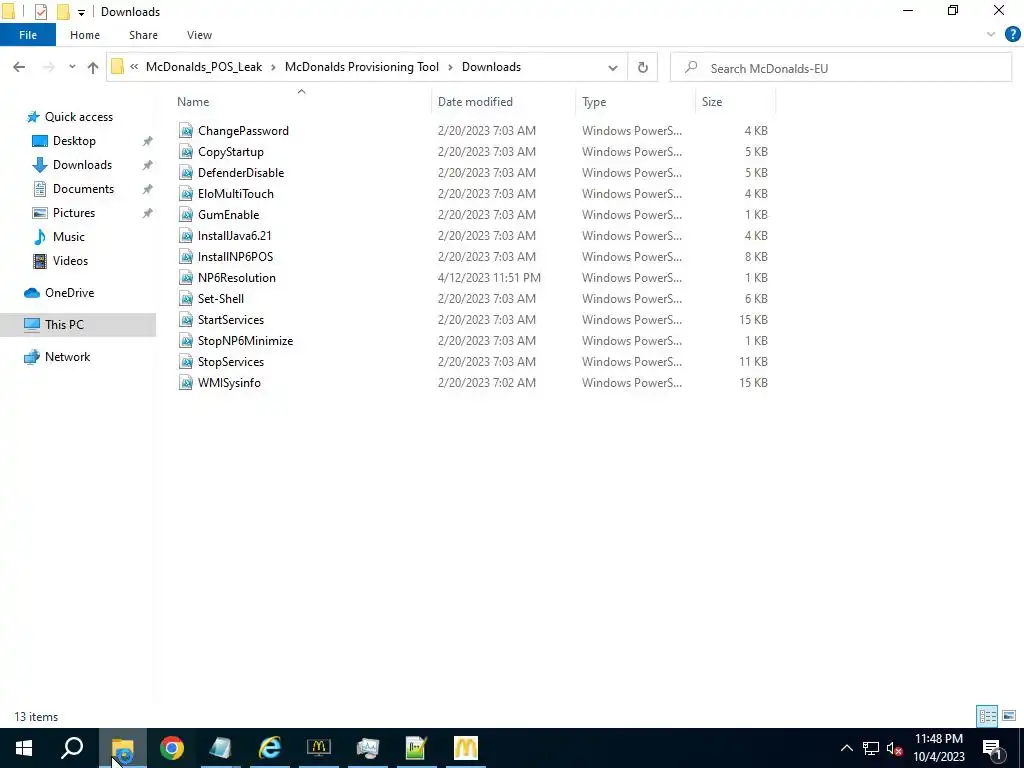Sort by the Name column header
This screenshot has width=1024, height=768.
(193, 102)
